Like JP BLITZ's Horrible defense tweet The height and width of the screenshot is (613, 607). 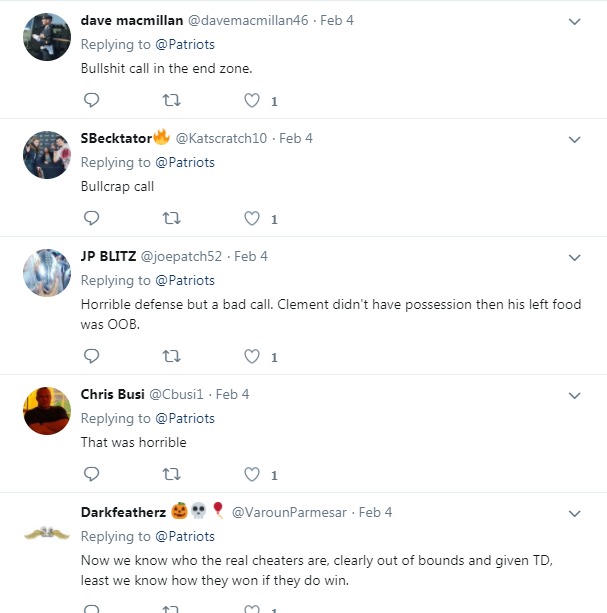(x=253, y=356)
